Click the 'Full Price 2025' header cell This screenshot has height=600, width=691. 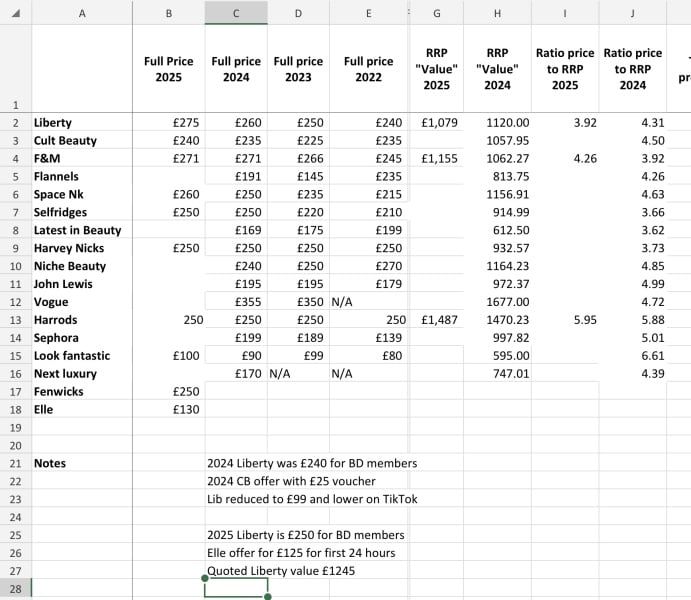(x=169, y=69)
